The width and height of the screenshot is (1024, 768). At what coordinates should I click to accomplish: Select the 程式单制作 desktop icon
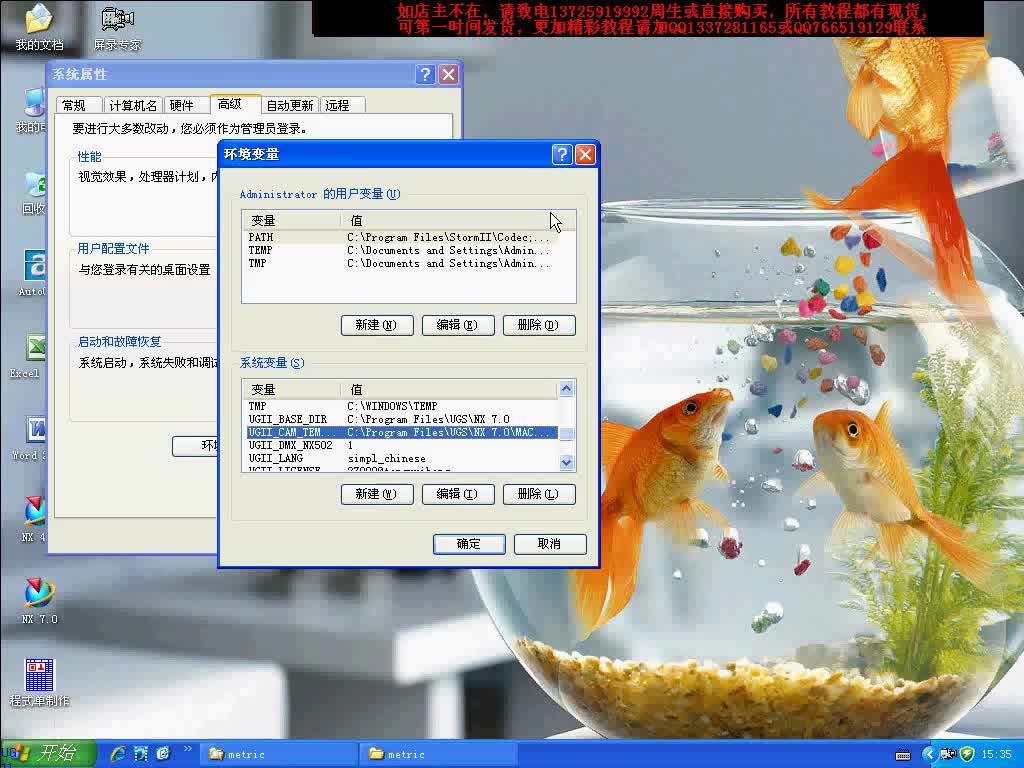(39, 682)
